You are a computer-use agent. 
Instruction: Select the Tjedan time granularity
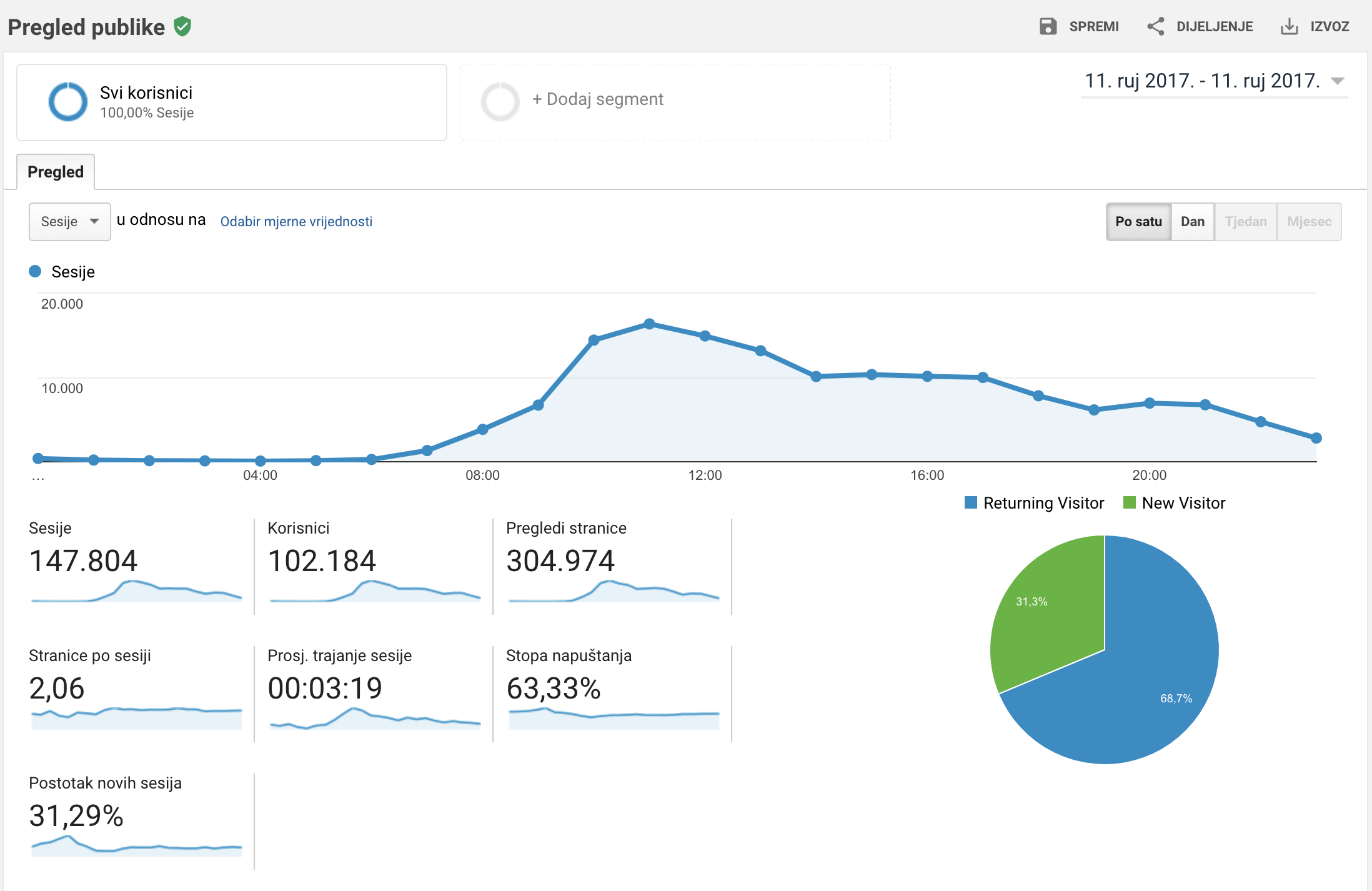point(1245,222)
